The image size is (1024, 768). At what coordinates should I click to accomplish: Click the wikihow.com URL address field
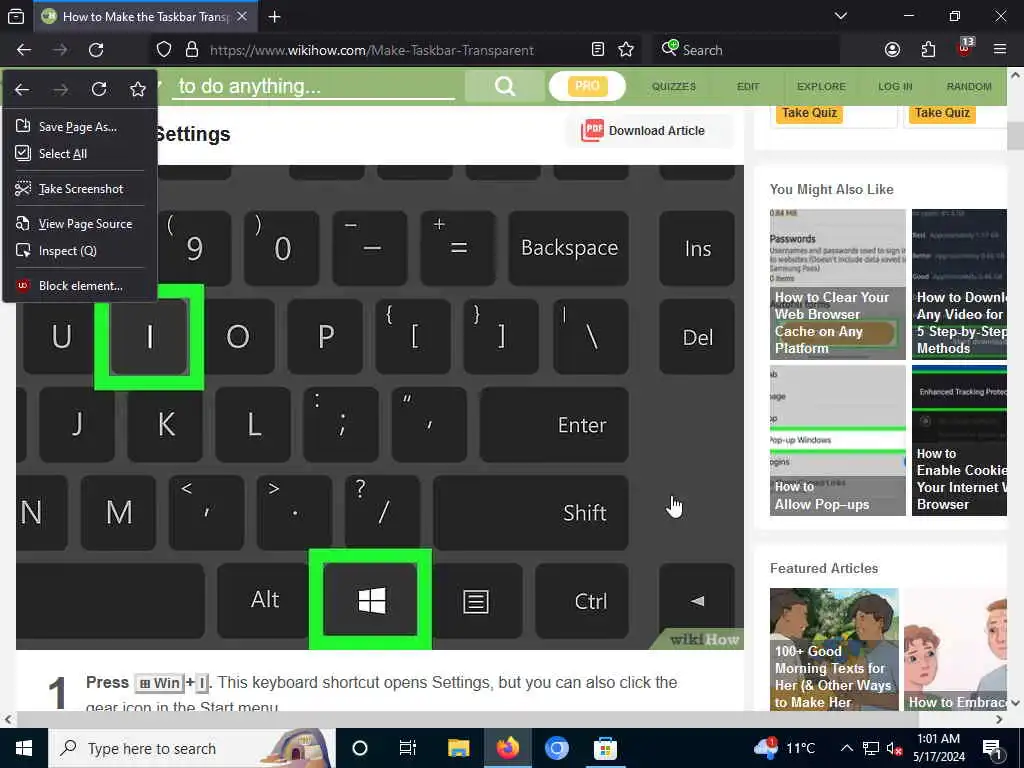click(x=372, y=50)
